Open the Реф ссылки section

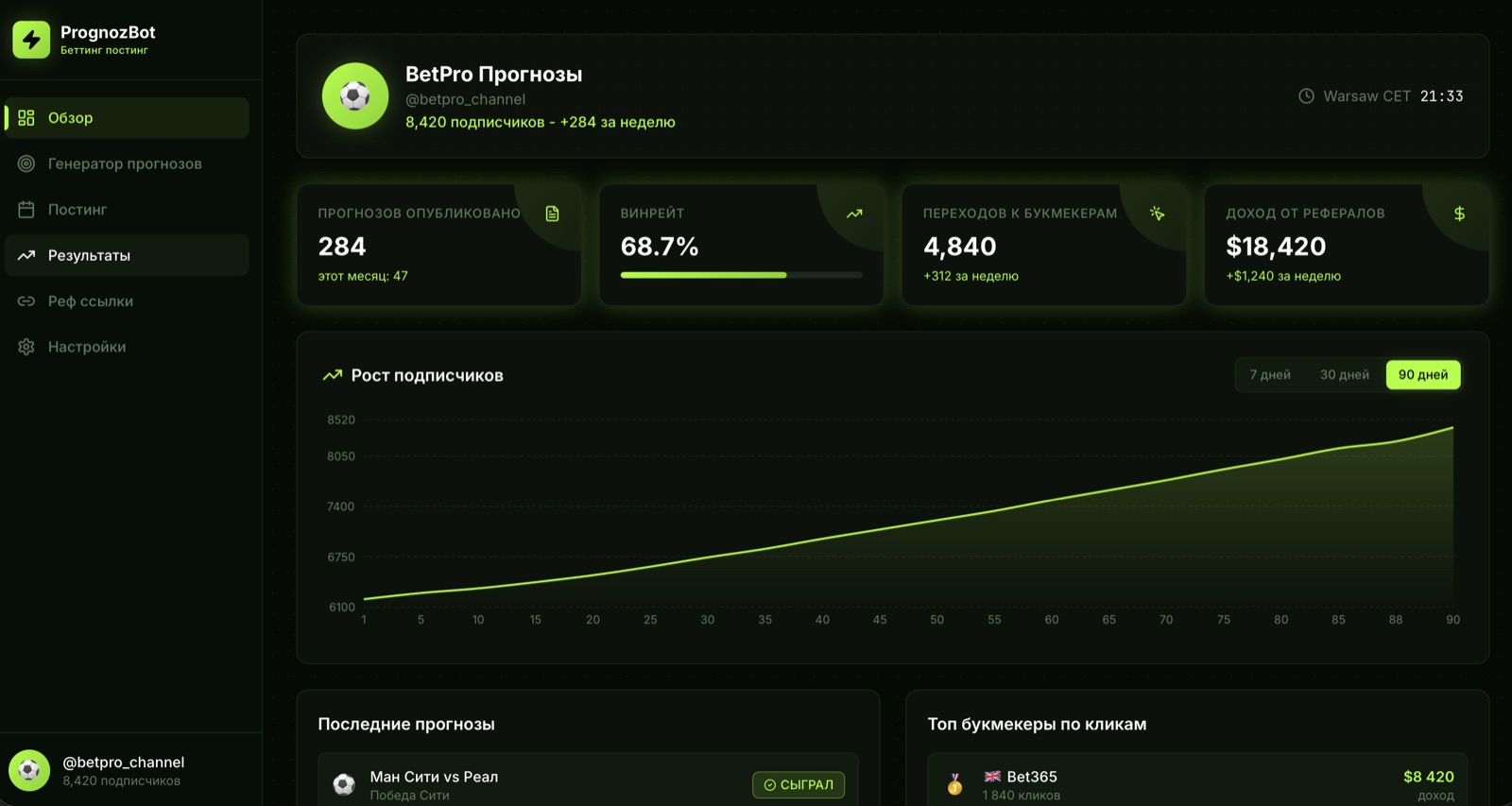pos(127,301)
